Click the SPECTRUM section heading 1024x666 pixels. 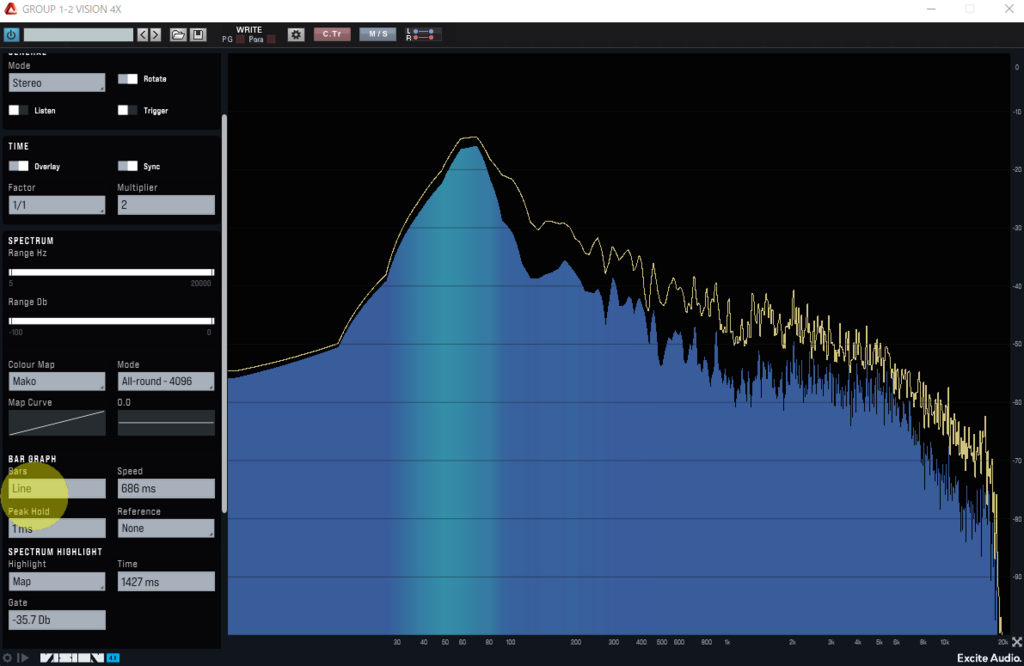click(x=31, y=241)
